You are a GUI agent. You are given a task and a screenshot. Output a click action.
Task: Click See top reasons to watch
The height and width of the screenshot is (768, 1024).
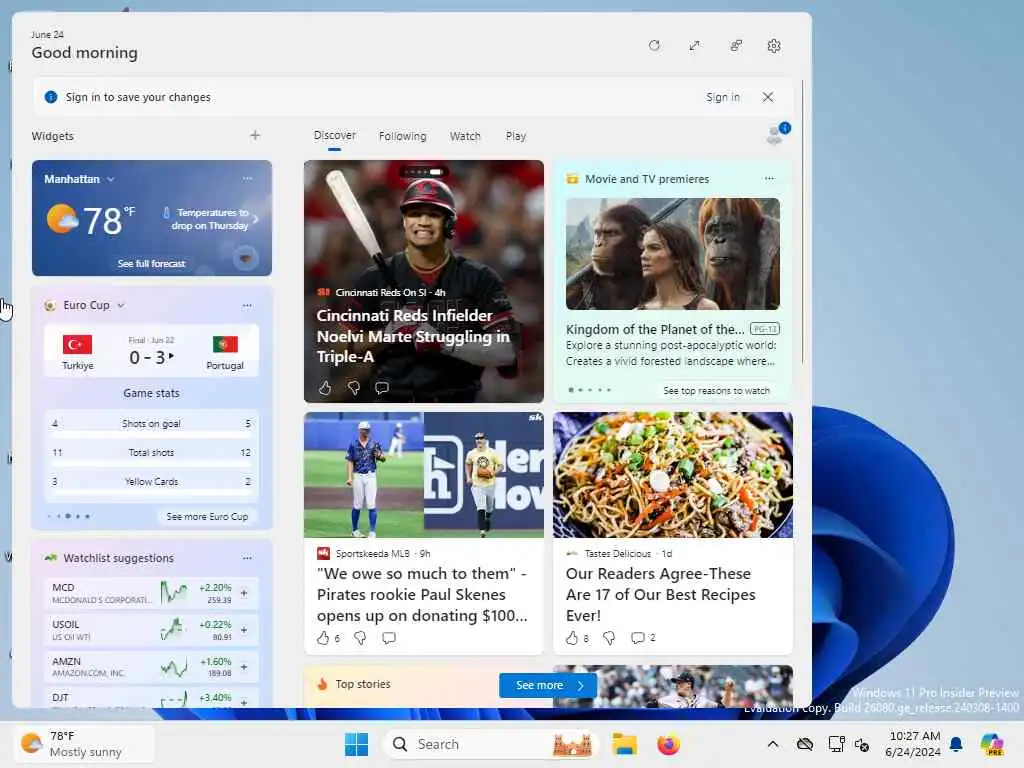click(x=716, y=391)
